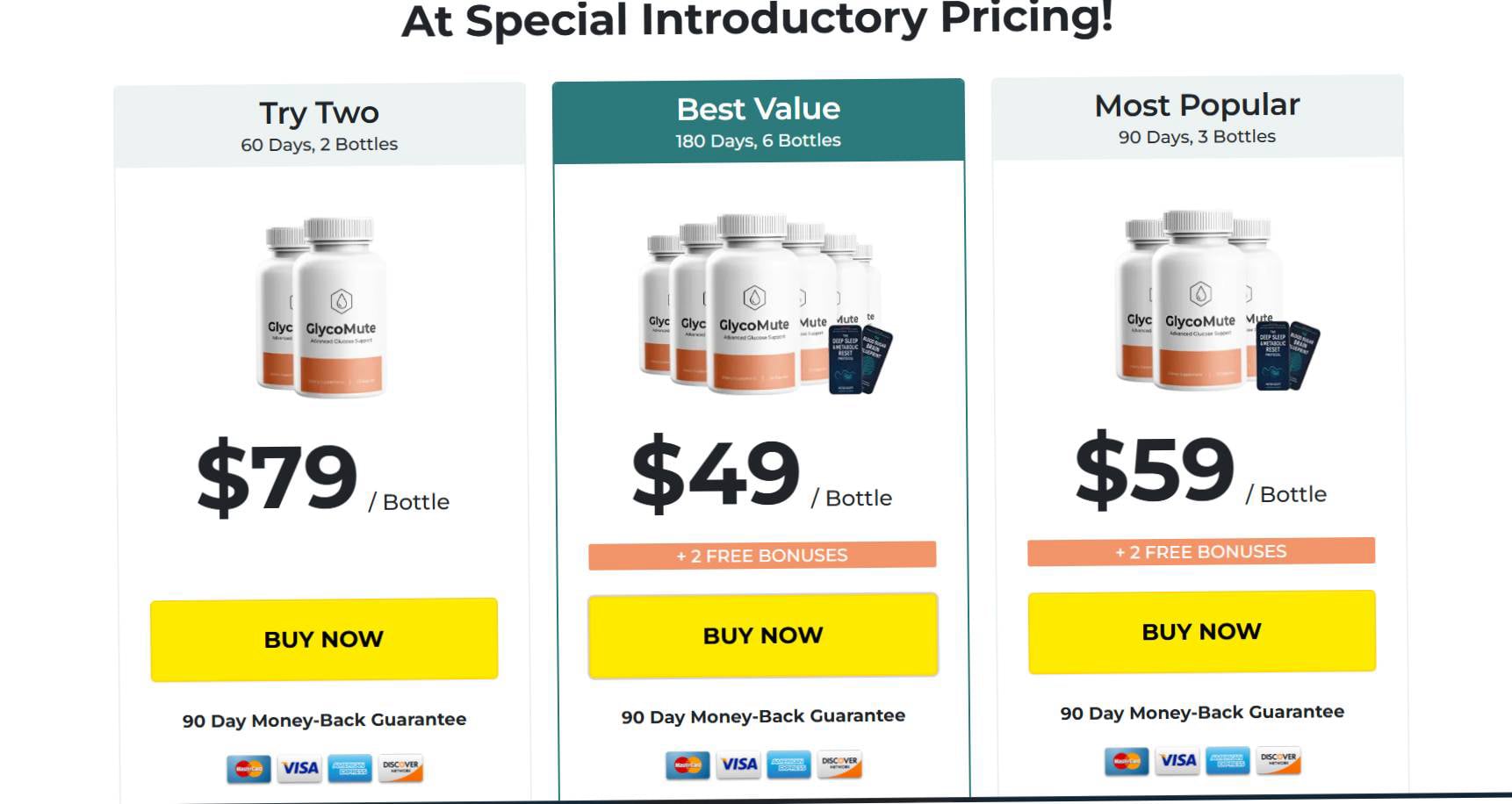Click the Discover Network icon under Try Two
This screenshot has height=804, width=1512.
(401, 768)
